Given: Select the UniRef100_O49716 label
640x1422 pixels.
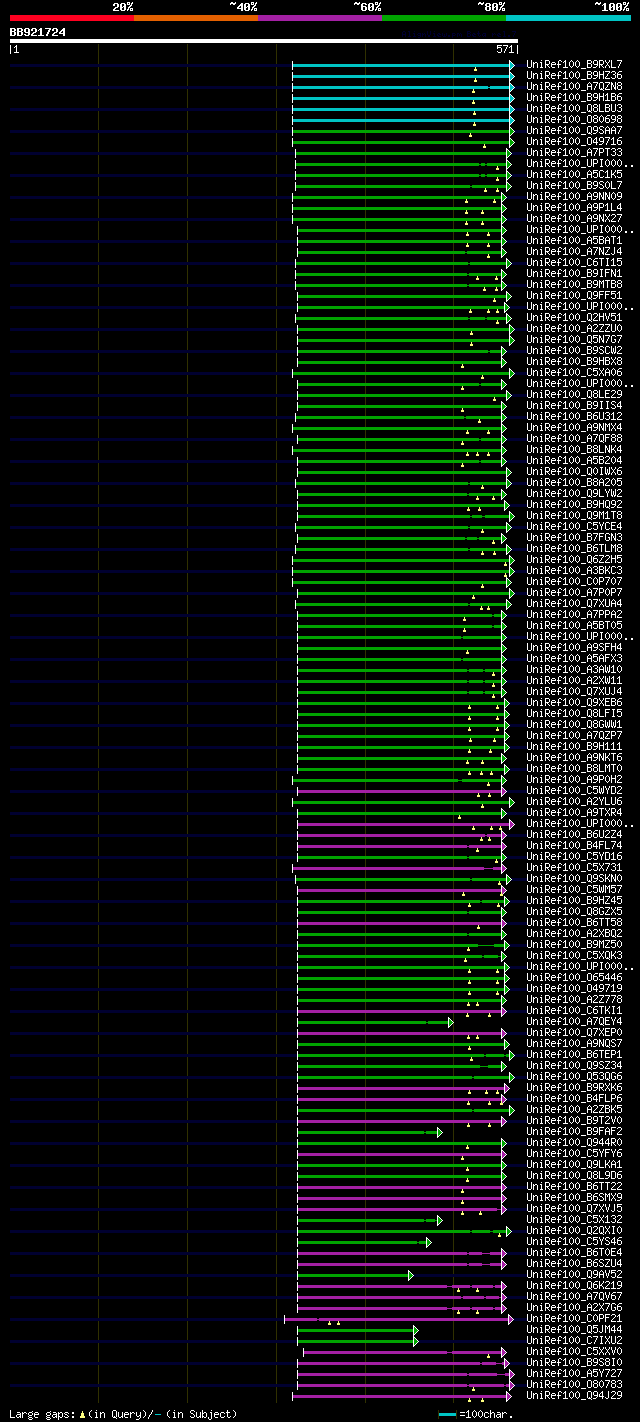Looking at the screenshot, I should pos(574,141).
